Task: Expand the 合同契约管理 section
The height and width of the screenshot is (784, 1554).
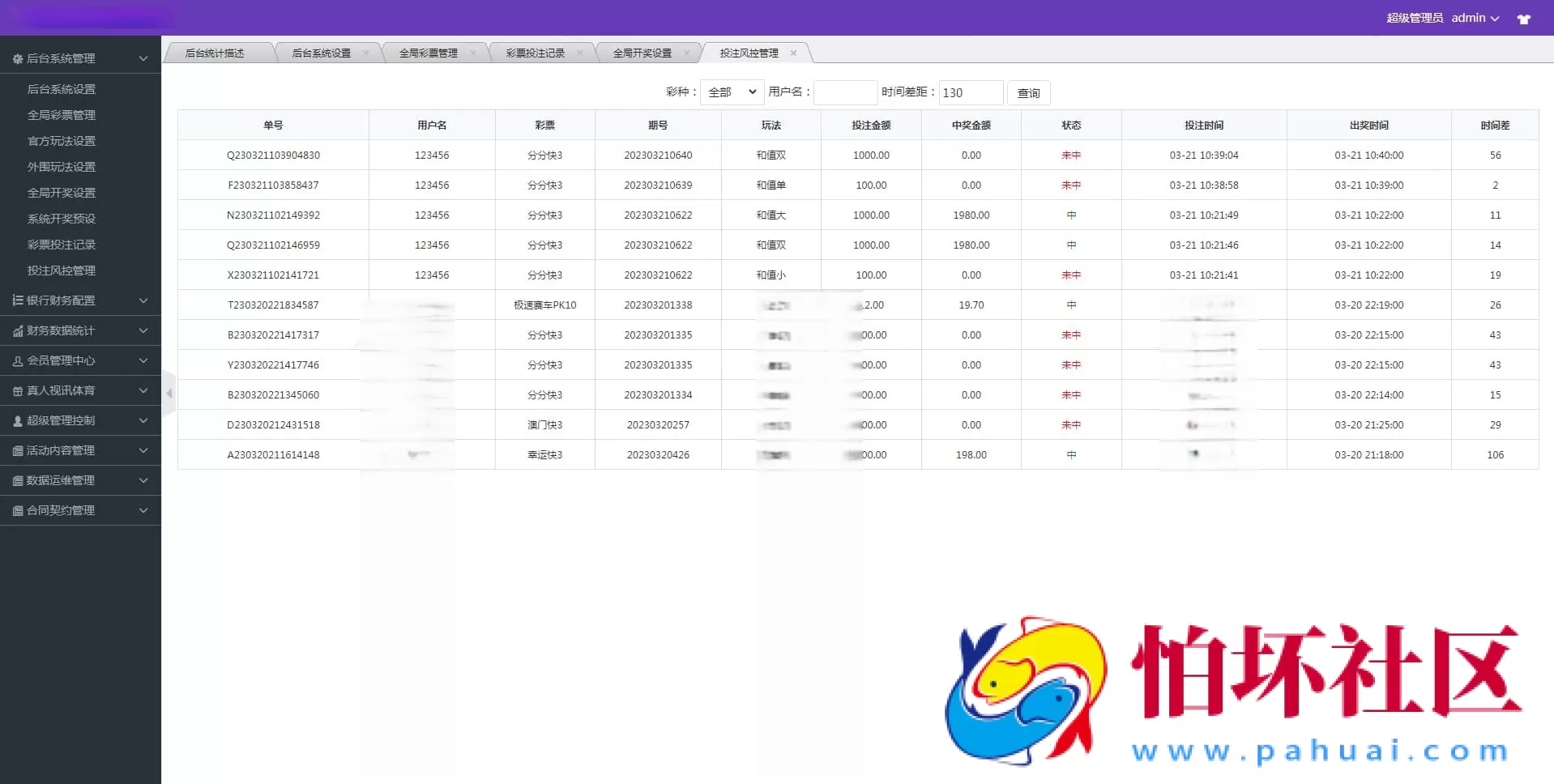Action: 143,510
